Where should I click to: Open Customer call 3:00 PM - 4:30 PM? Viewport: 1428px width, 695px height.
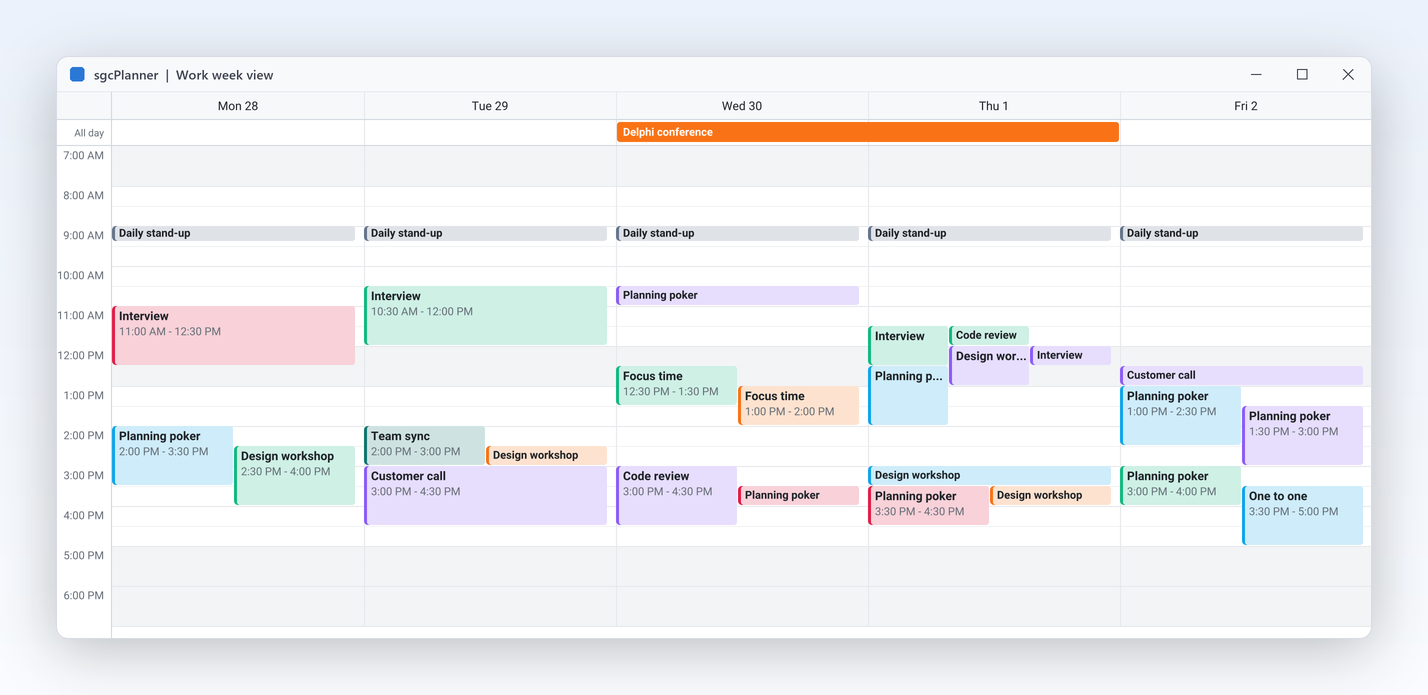(486, 495)
